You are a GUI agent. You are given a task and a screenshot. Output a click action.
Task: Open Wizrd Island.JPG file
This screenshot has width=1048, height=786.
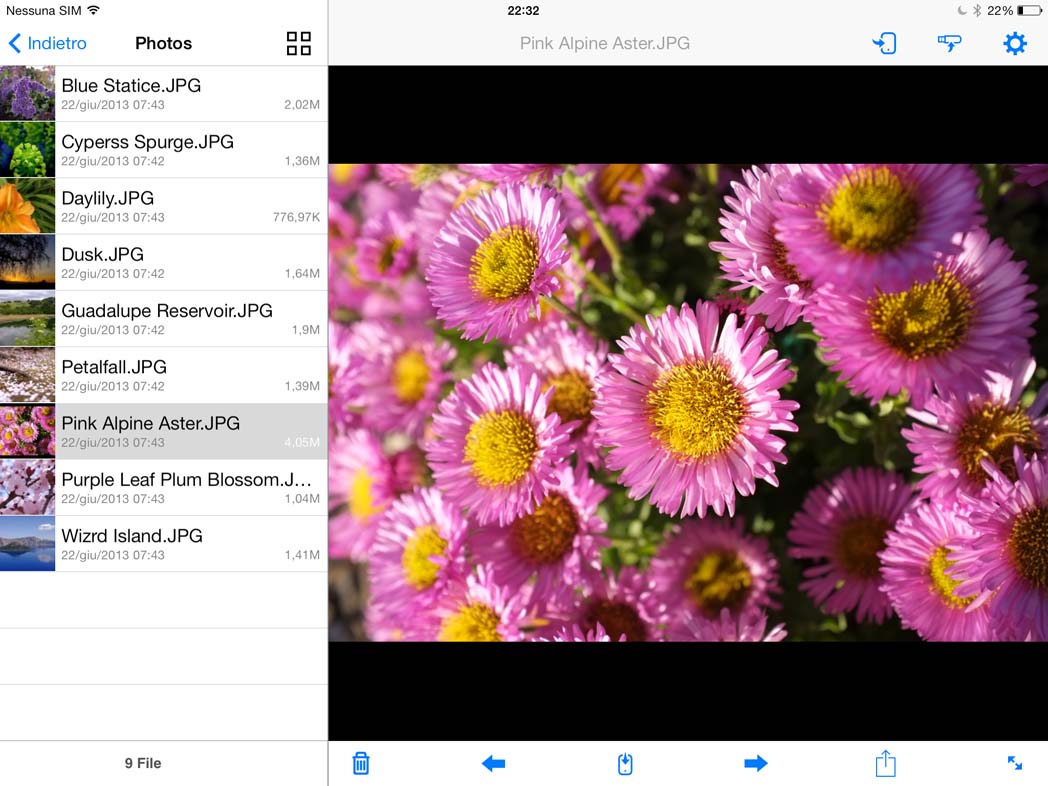[164, 543]
